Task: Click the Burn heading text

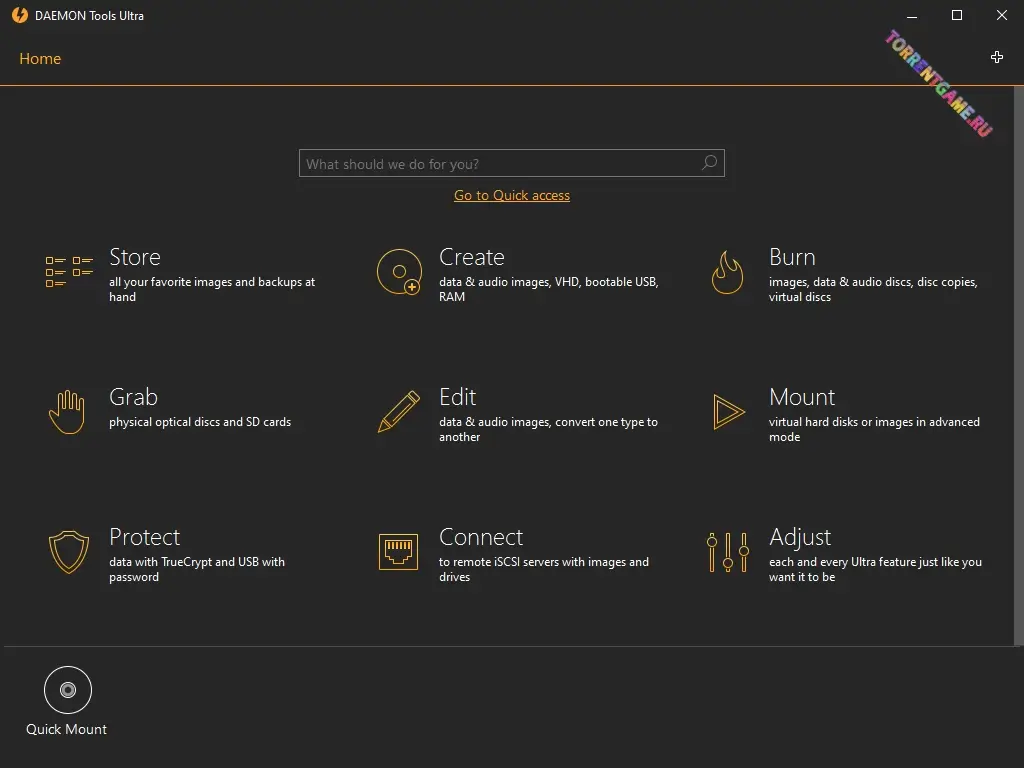Action: pyautogui.click(x=792, y=257)
